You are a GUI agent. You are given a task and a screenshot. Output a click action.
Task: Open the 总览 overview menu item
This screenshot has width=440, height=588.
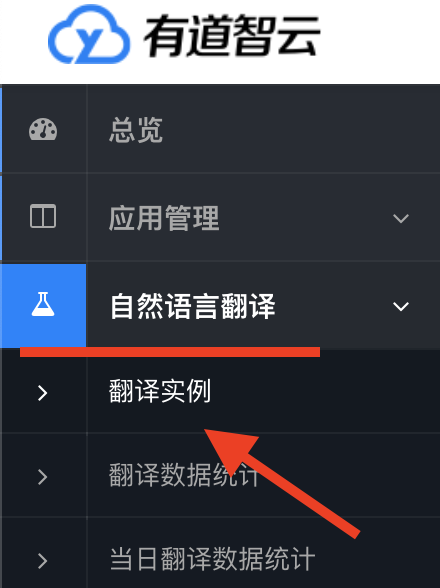pos(136,130)
